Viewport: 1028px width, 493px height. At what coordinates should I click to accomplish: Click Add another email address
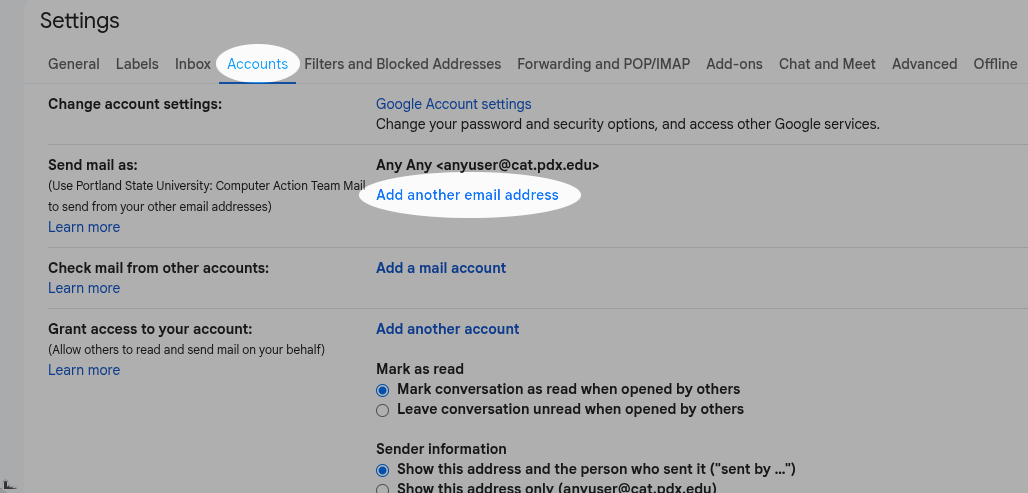pos(467,195)
